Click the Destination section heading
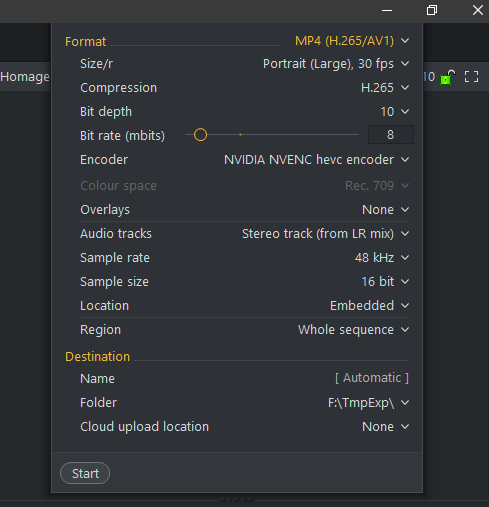The width and height of the screenshot is (489, 507). [x=97, y=357]
